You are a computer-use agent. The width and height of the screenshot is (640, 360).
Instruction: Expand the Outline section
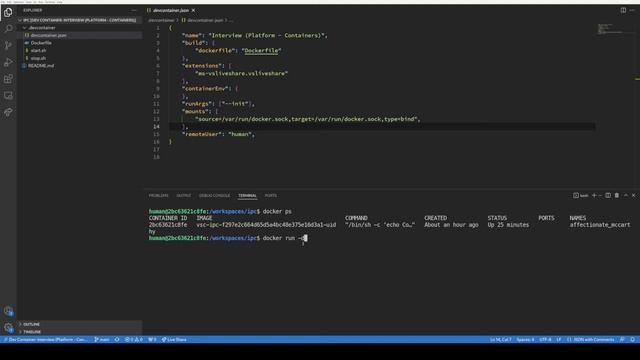(80, 324)
